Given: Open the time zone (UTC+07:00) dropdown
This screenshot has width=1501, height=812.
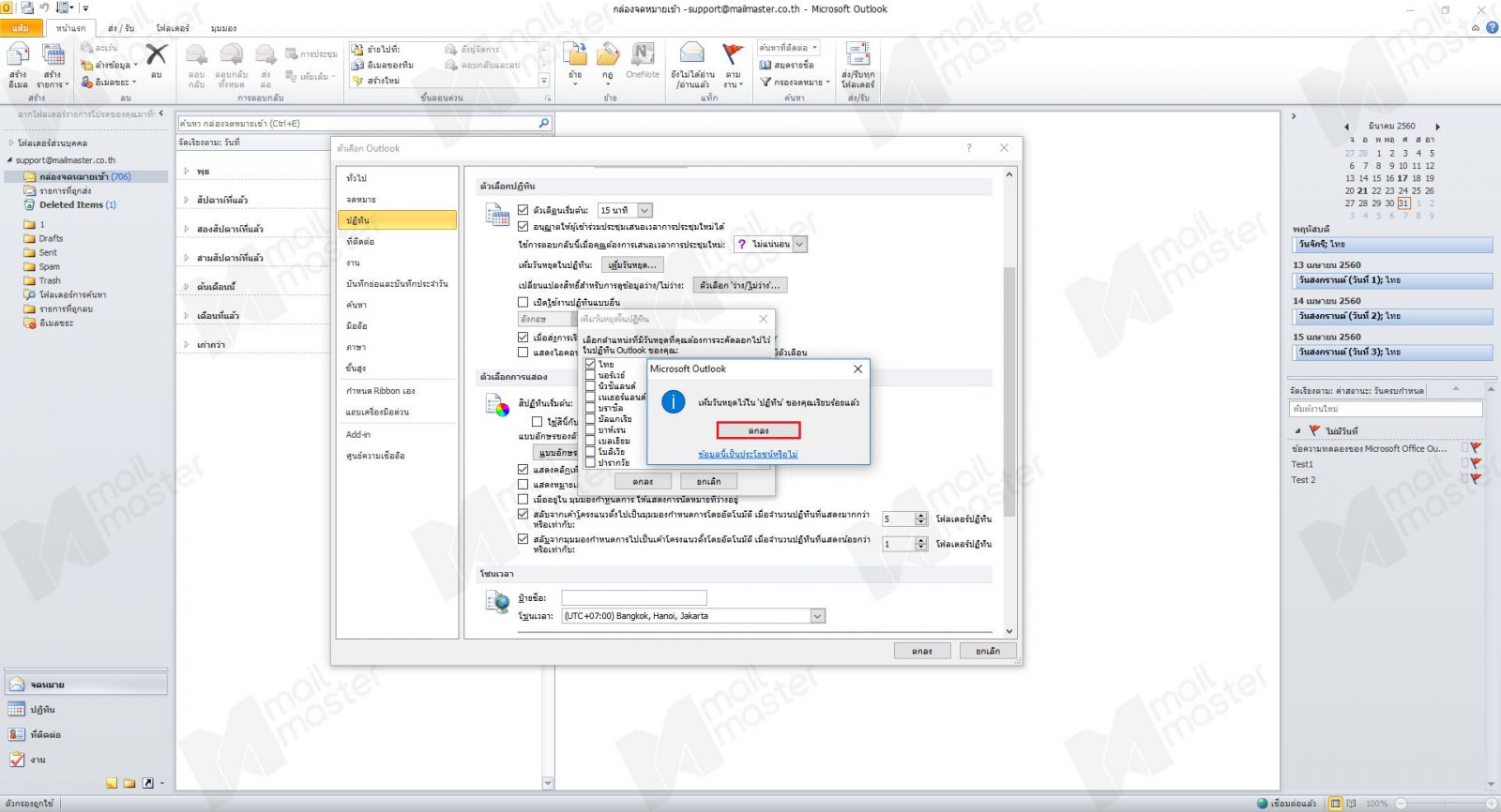Looking at the screenshot, I should pos(817,616).
